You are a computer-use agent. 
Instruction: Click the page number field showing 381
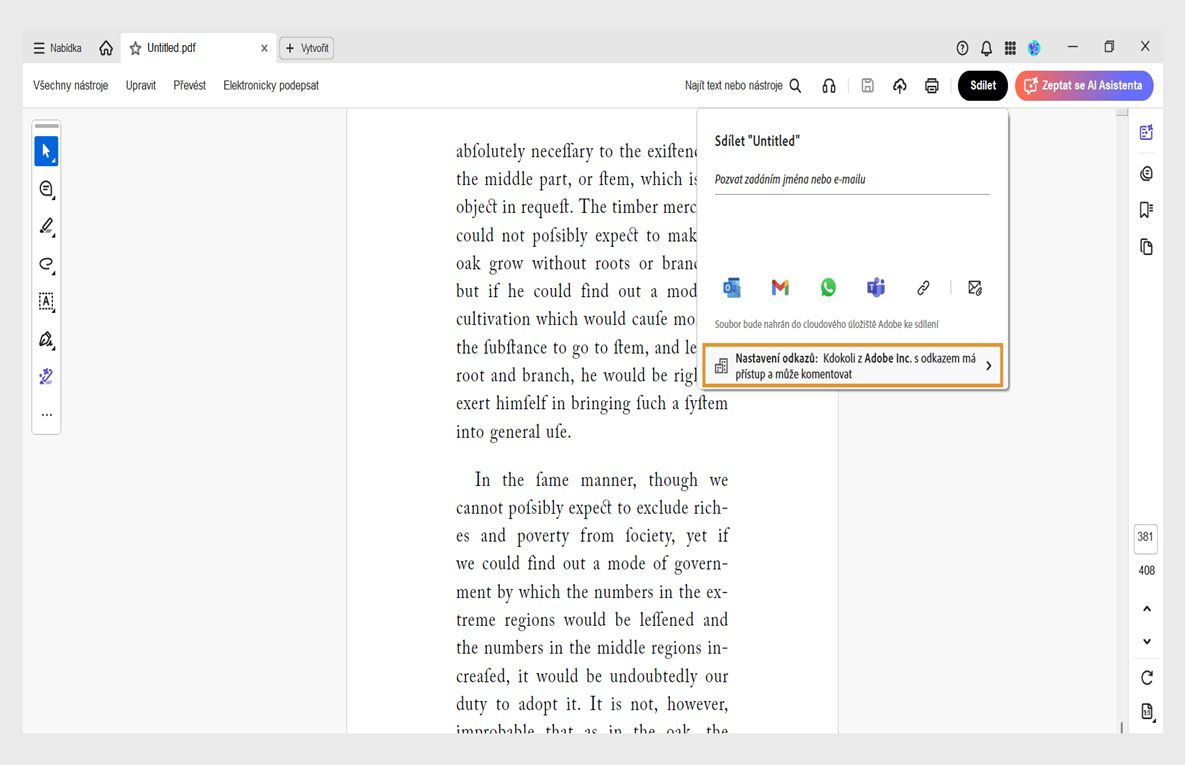(1145, 538)
